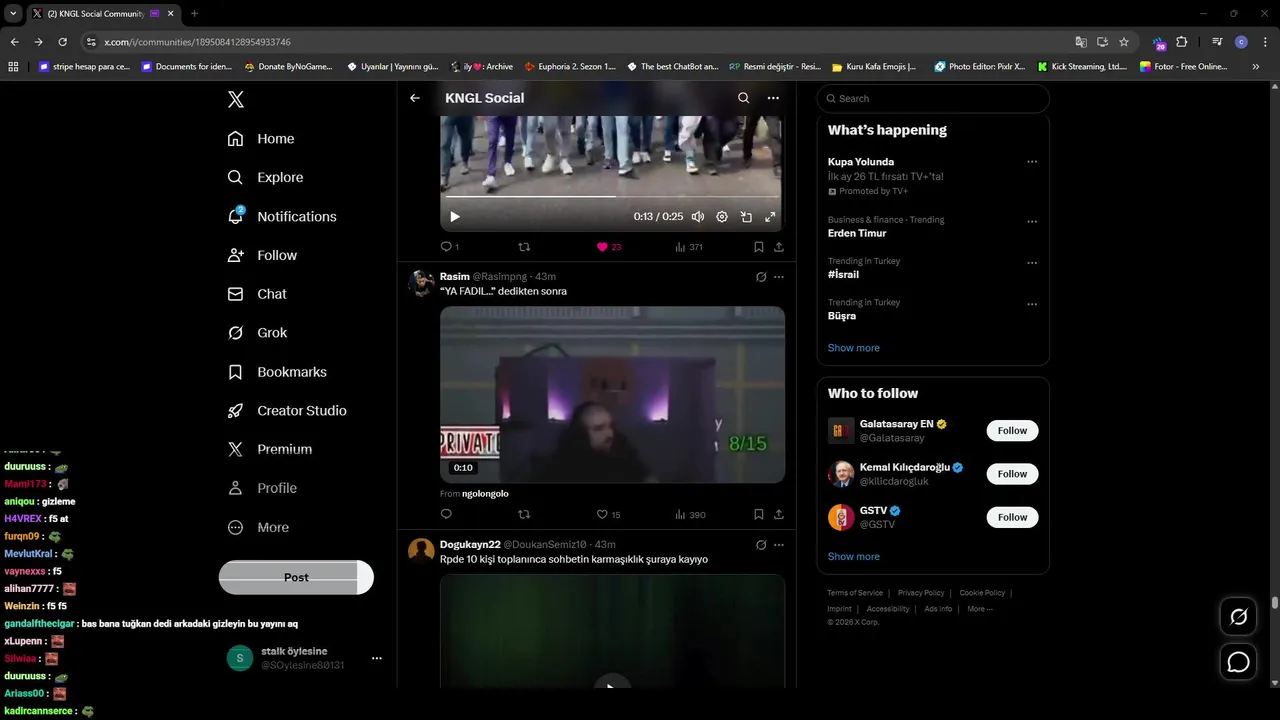The image size is (1280, 720).
Task: Reply to Rasim's post
Action: pyautogui.click(x=446, y=514)
